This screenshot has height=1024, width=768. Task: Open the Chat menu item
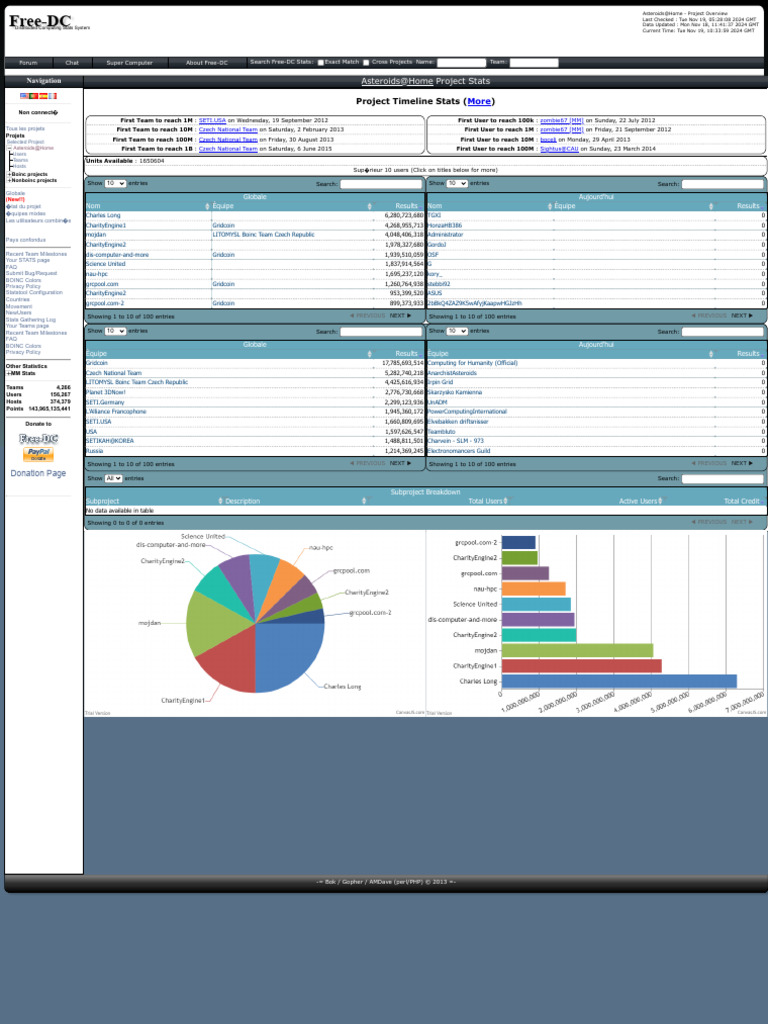coord(72,63)
